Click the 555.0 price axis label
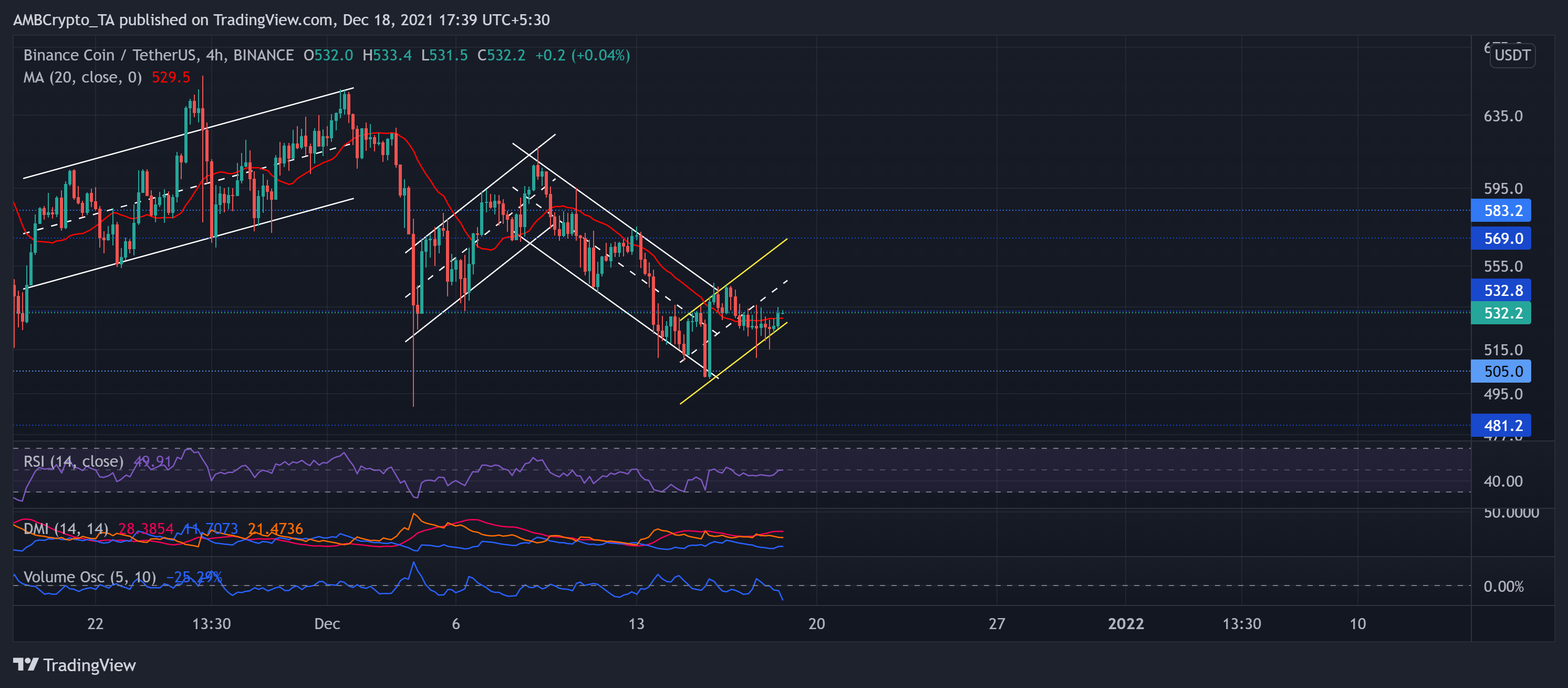1568x688 pixels. click(1503, 266)
